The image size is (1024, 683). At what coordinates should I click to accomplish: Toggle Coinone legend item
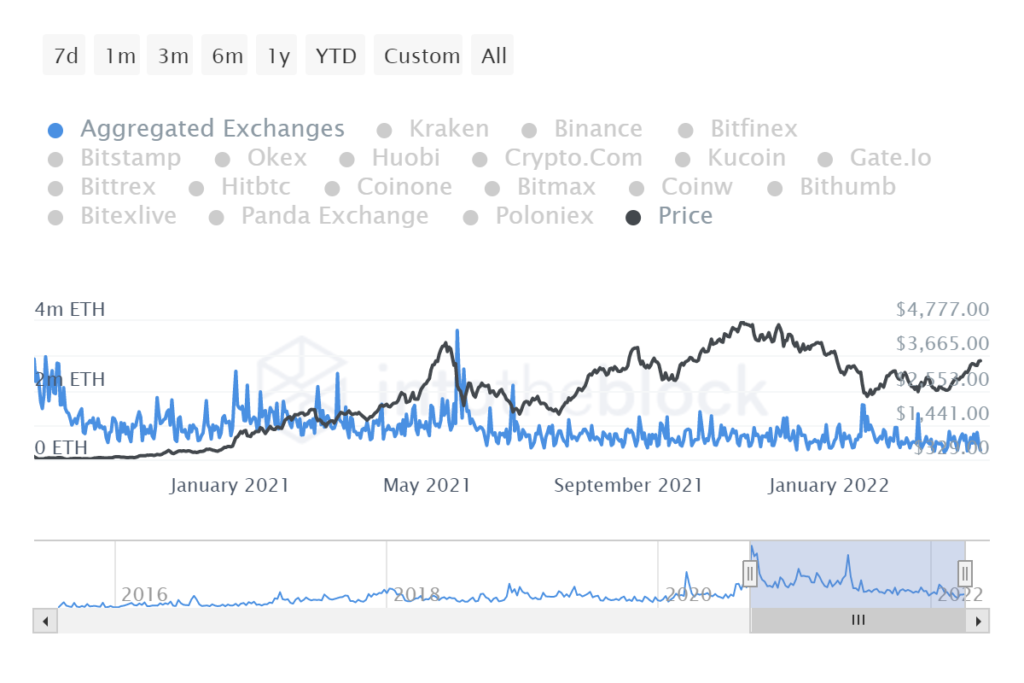coord(389,187)
